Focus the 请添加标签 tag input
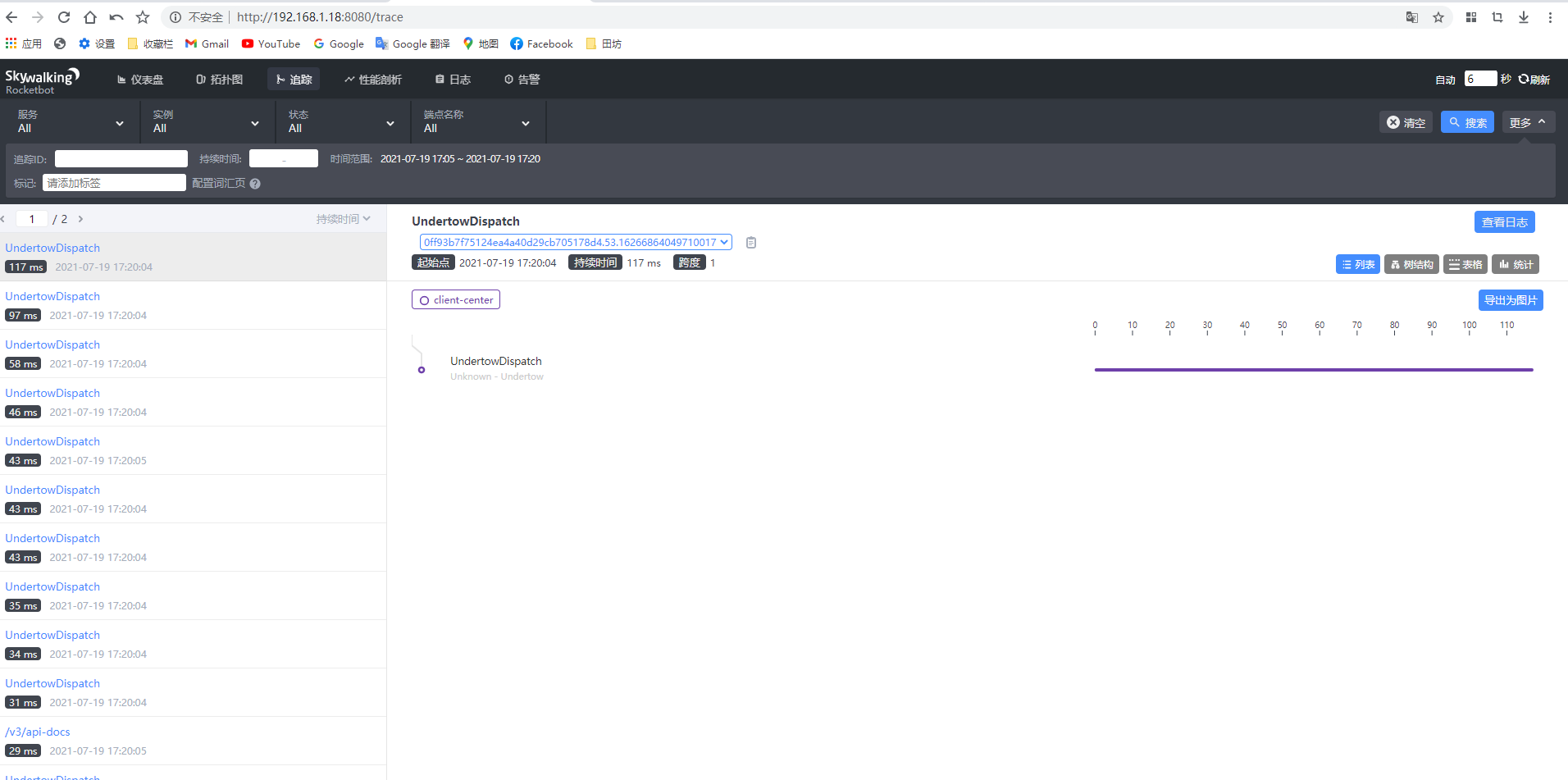Image resolution: width=1568 pixels, height=780 pixels. (115, 183)
